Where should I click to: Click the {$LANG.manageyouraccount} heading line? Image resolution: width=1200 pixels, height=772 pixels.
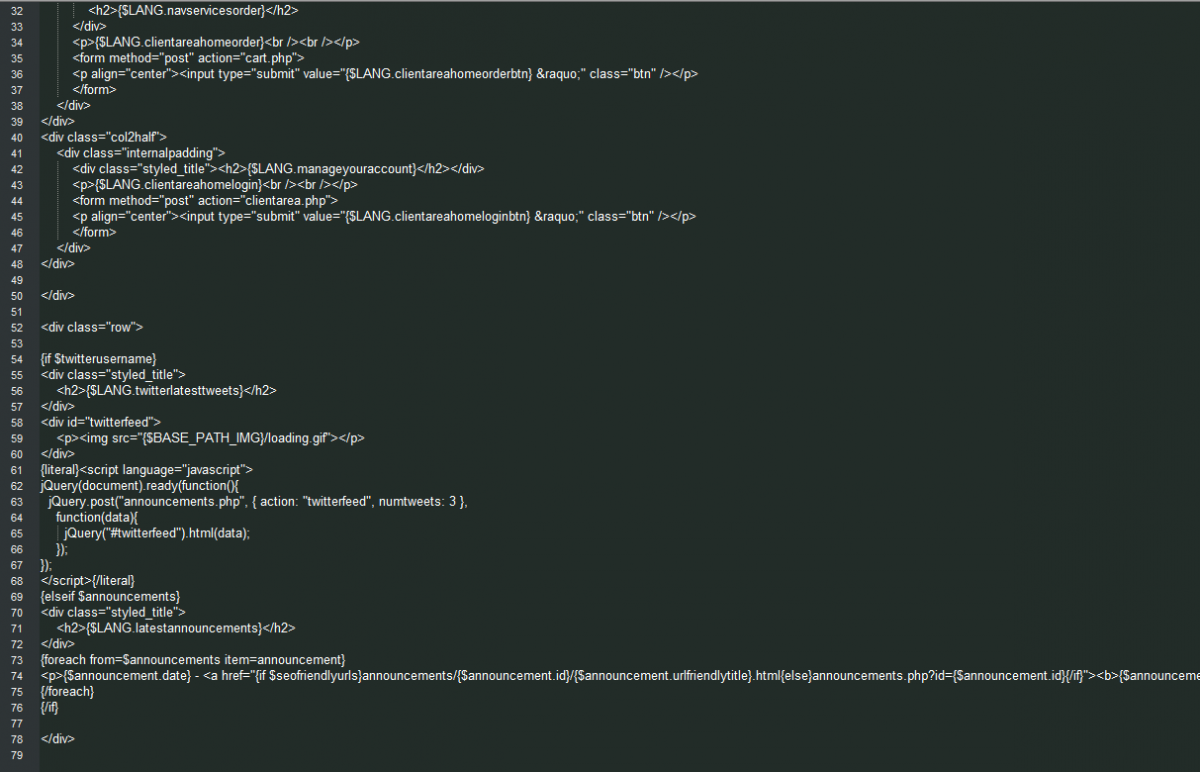(278, 169)
